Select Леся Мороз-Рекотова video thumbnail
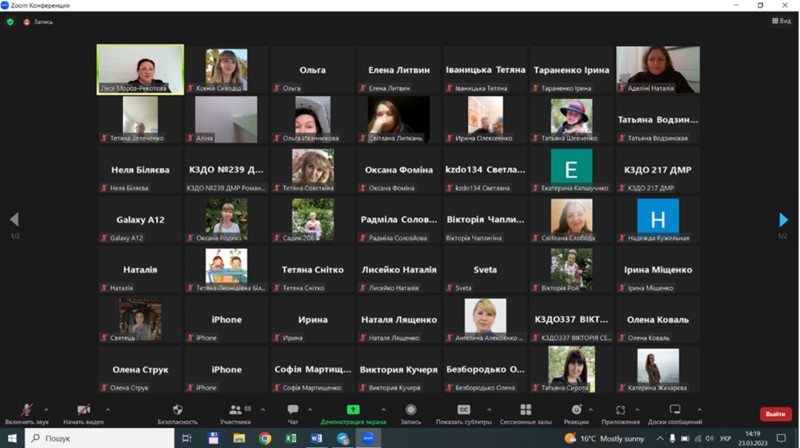800x448 pixels. click(140, 69)
